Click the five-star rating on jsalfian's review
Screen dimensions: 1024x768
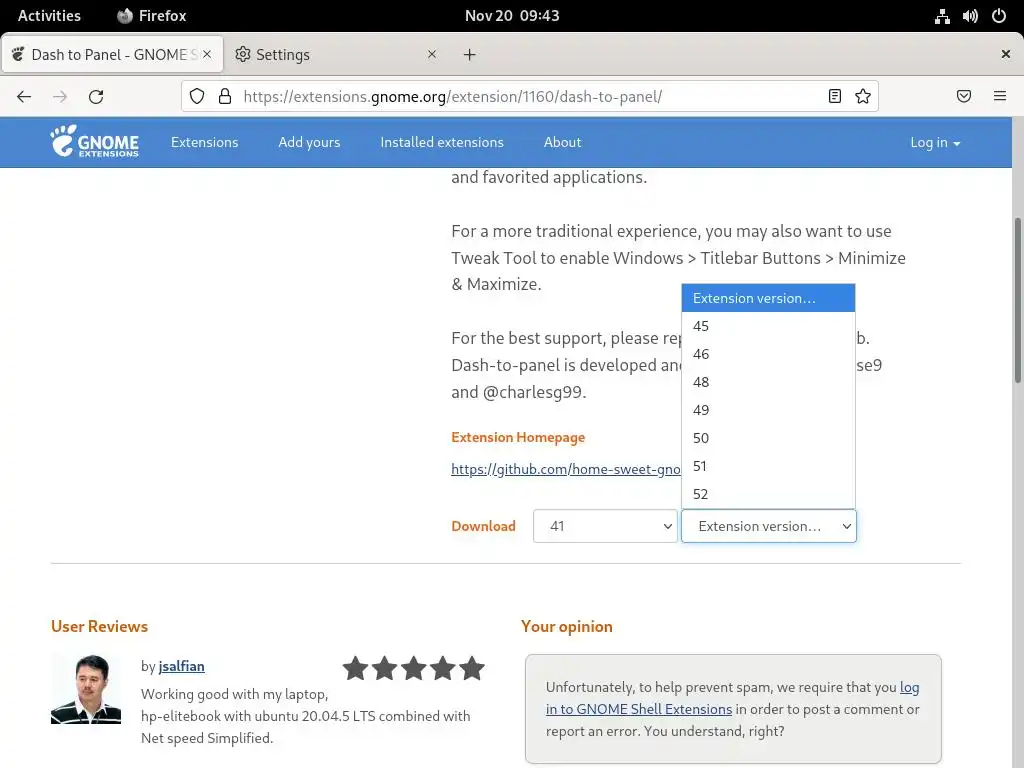click(413, 668)
